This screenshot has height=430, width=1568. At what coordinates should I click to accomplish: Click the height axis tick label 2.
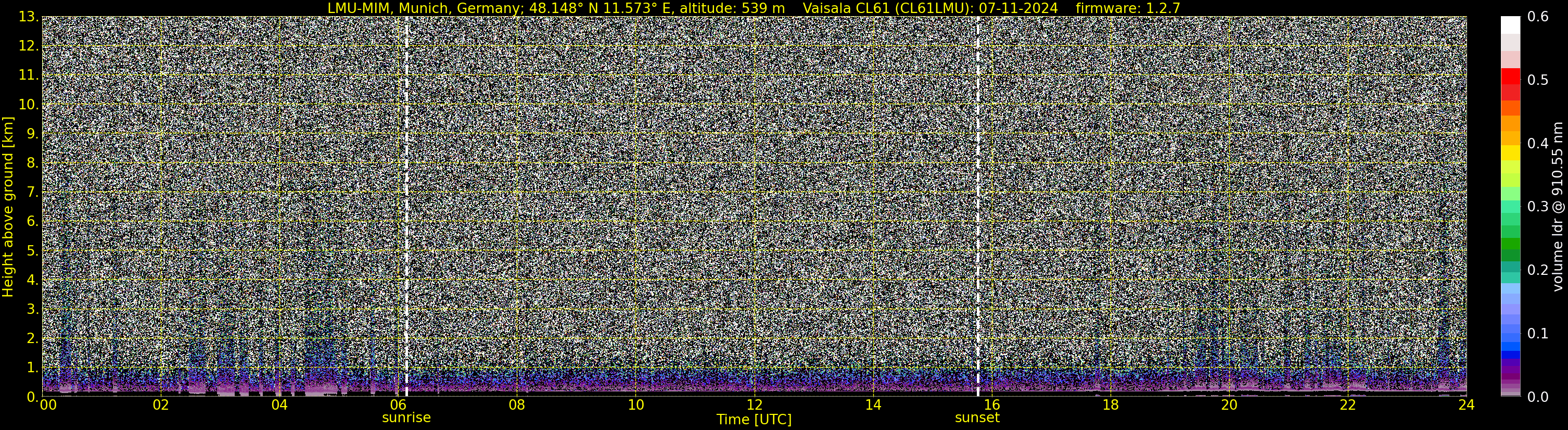click(x=32, y=338)
